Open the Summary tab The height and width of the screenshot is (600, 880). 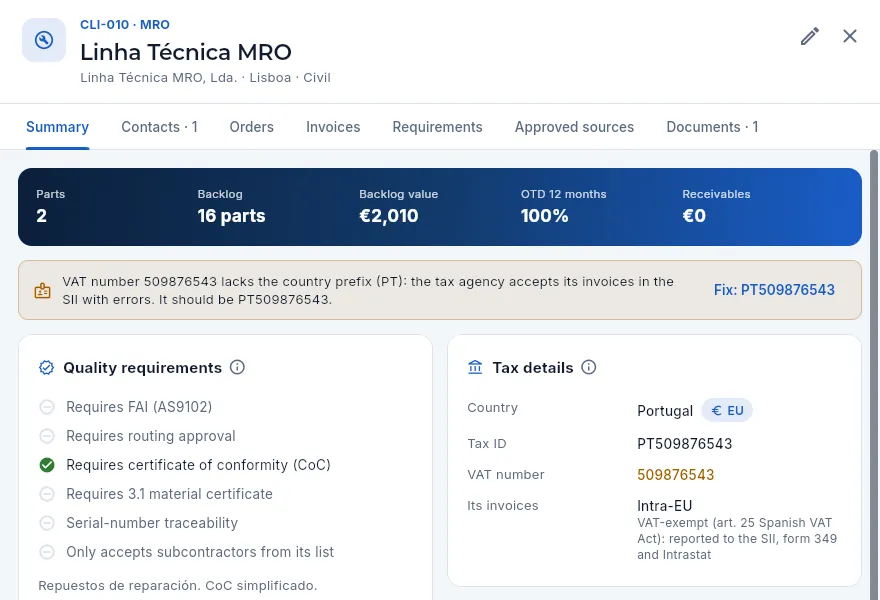coord(57,127)
